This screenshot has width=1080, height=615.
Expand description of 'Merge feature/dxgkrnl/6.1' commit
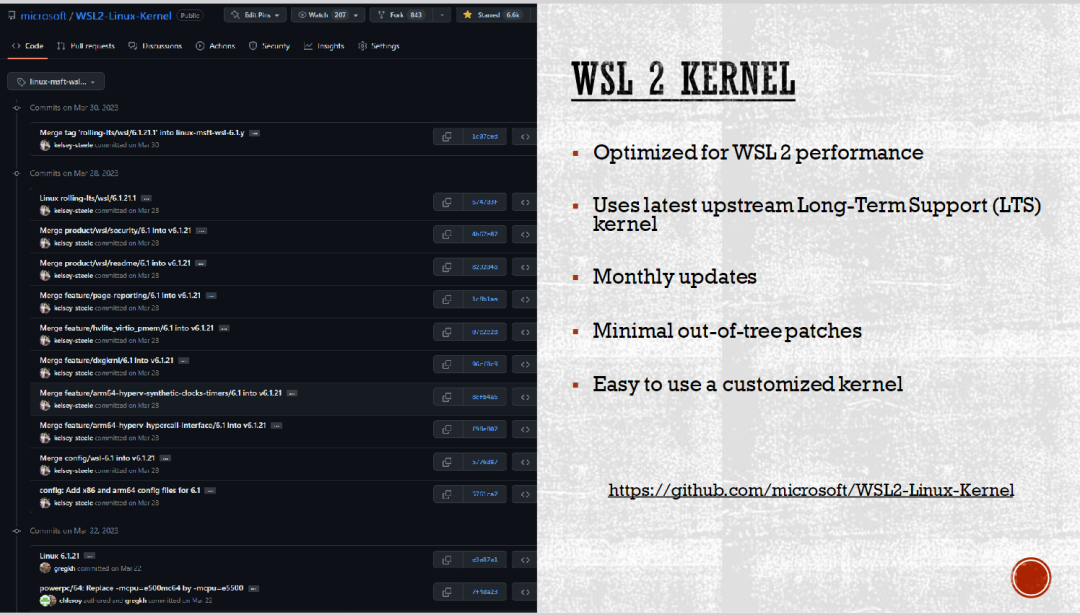183,361
